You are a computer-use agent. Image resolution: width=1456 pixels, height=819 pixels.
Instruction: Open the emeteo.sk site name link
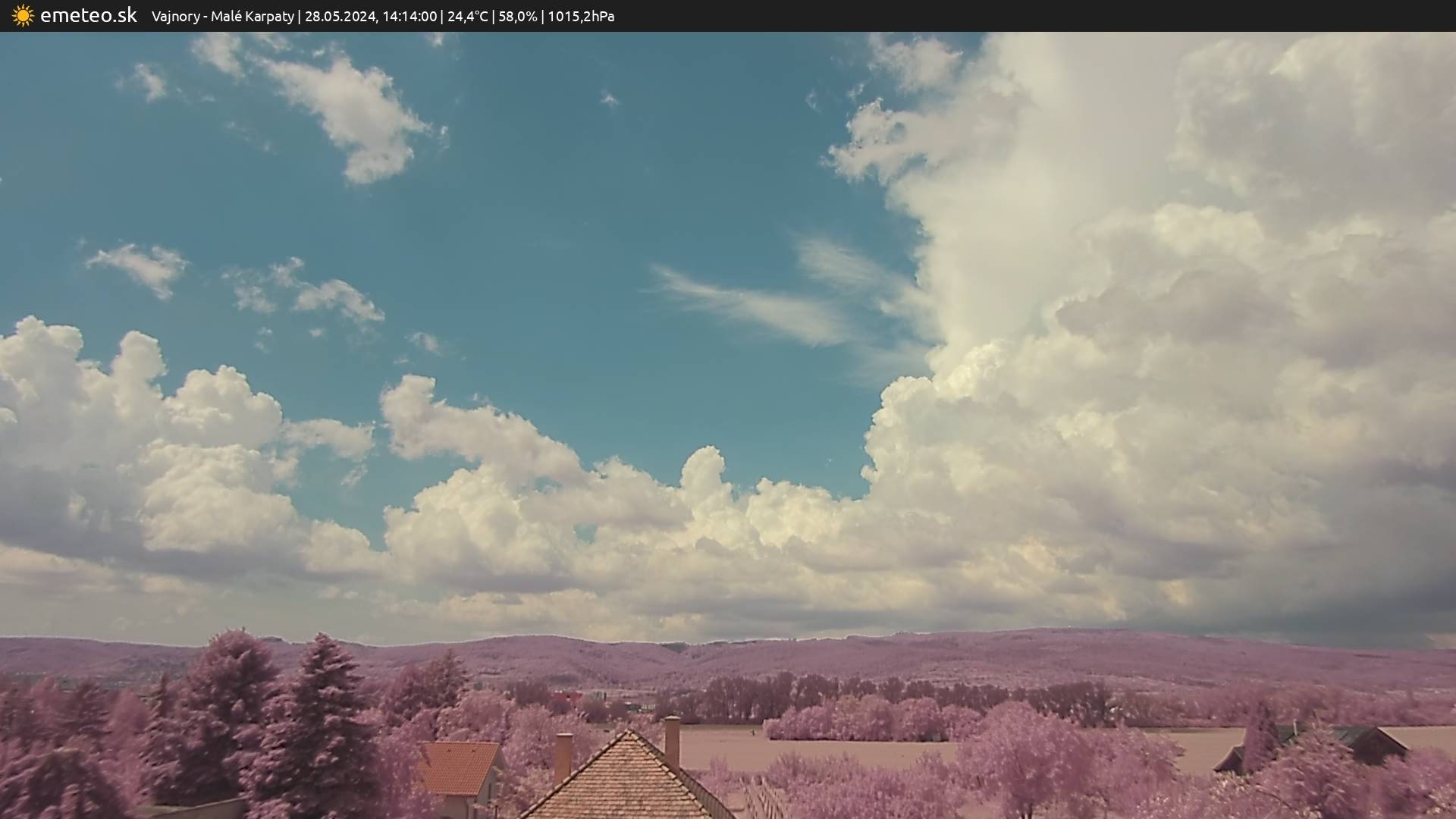89,16
